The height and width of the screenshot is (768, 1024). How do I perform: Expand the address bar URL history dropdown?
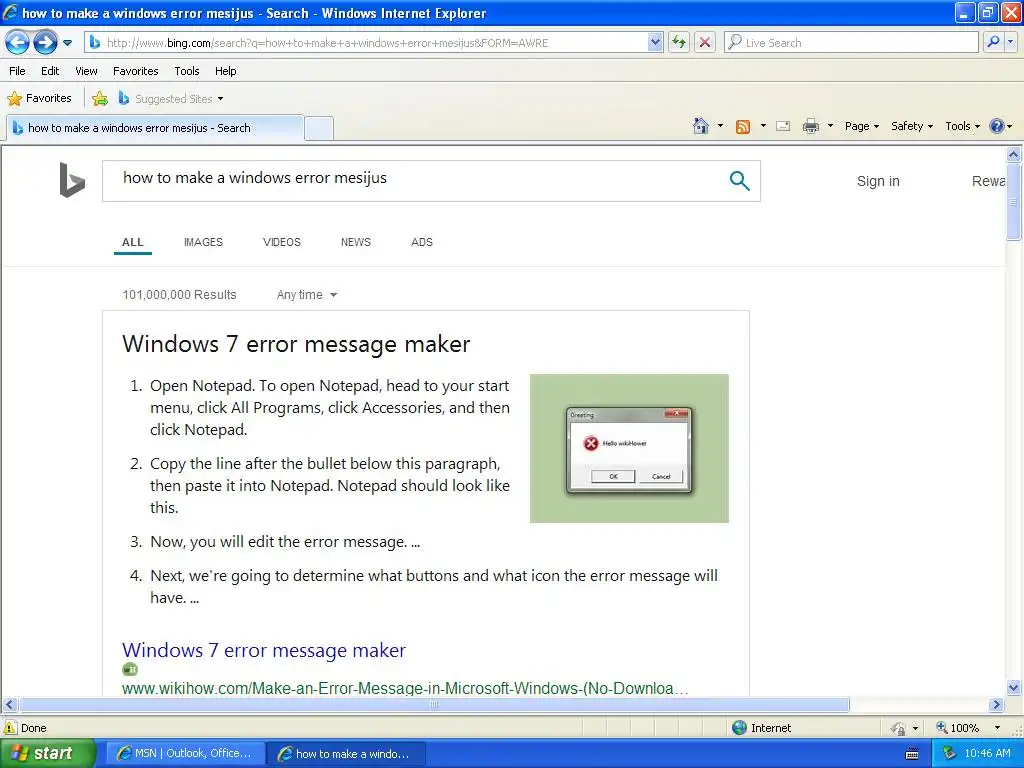(655, 42)
